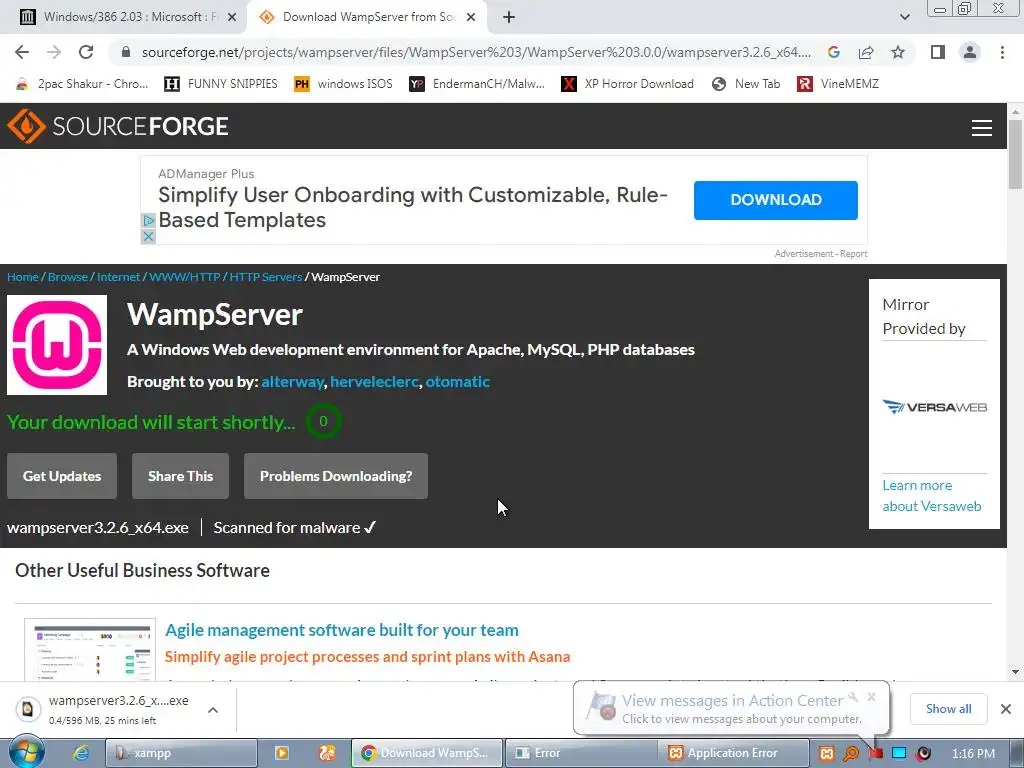Open the Agile management software link

pos(342,630)
